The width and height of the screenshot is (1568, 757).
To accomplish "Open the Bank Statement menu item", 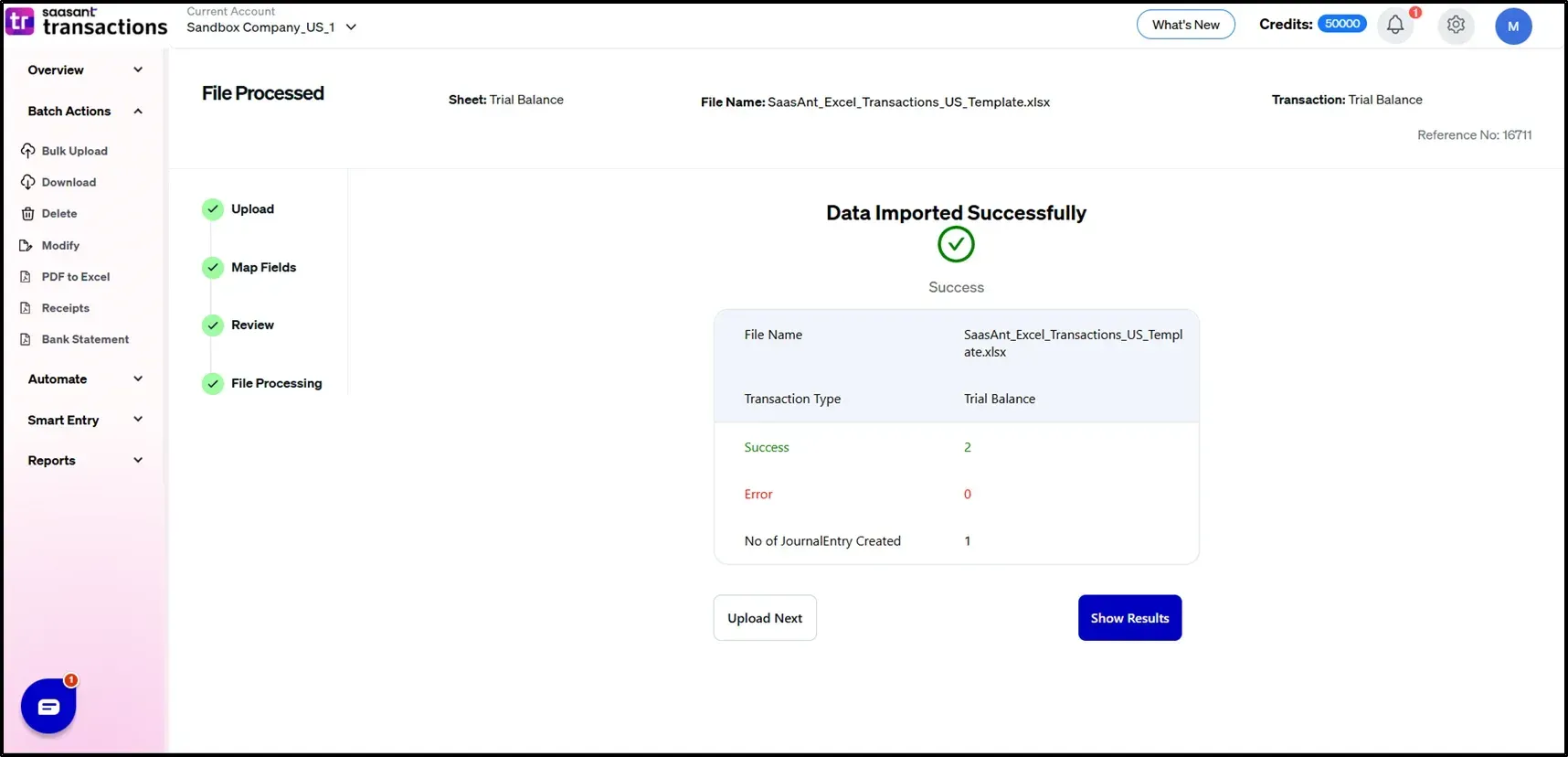I will pos(85,339).
